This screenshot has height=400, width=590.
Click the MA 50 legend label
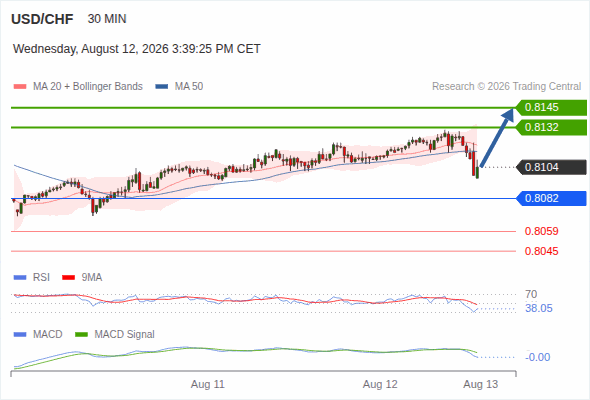coord(189,87)
